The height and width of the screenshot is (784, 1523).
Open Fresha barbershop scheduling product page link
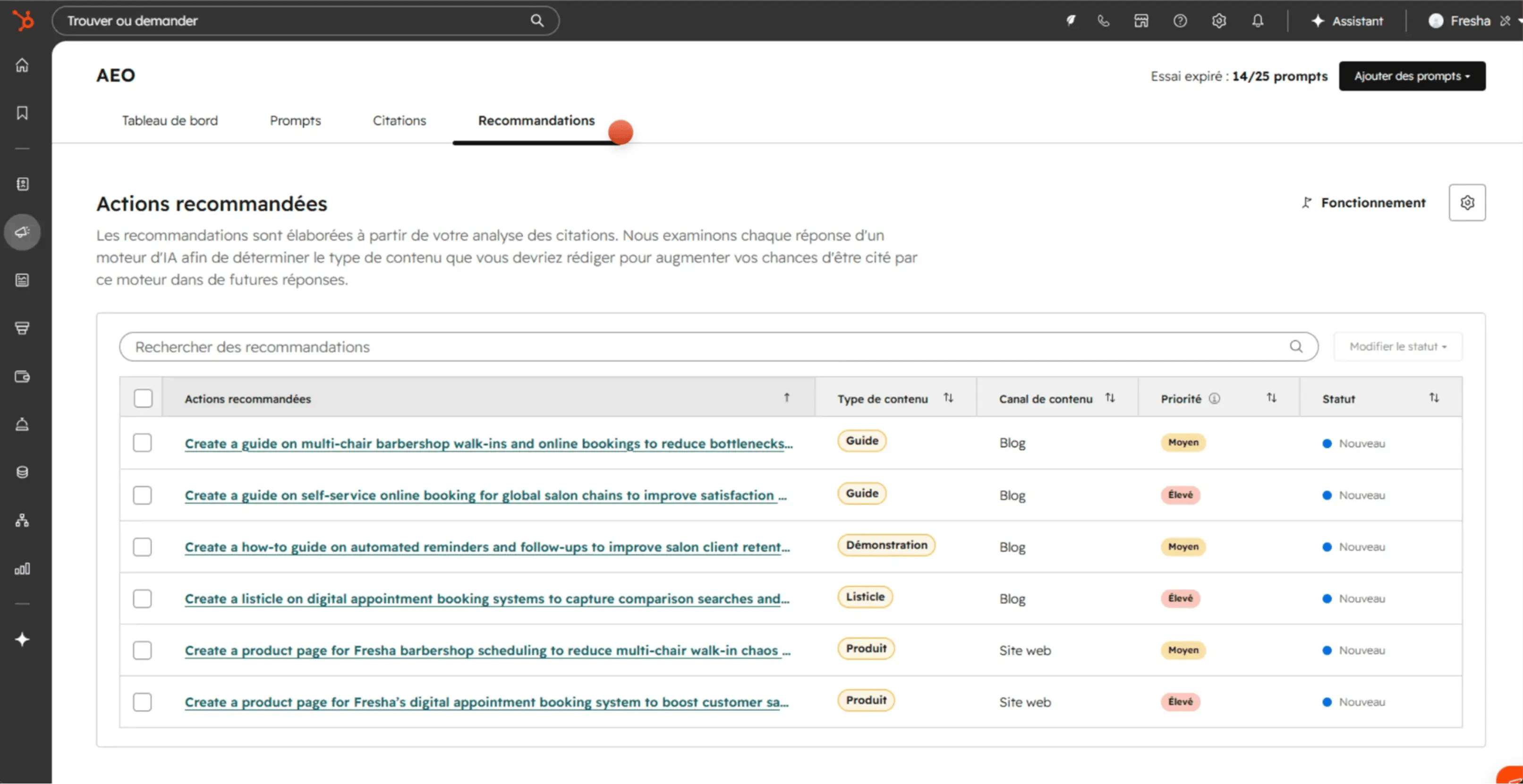pyautogui.click(x=488, y=650)
